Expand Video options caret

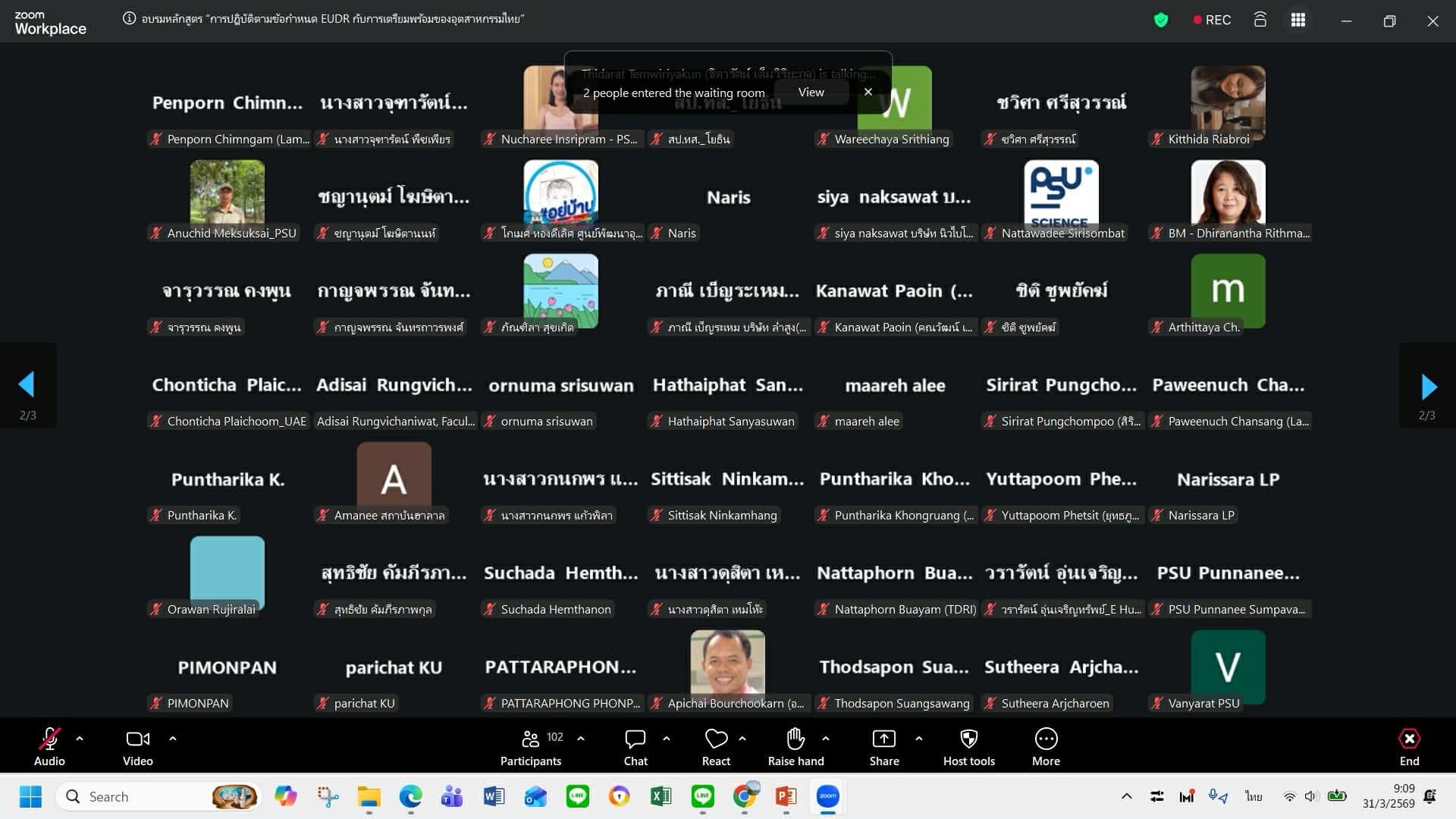173,738
